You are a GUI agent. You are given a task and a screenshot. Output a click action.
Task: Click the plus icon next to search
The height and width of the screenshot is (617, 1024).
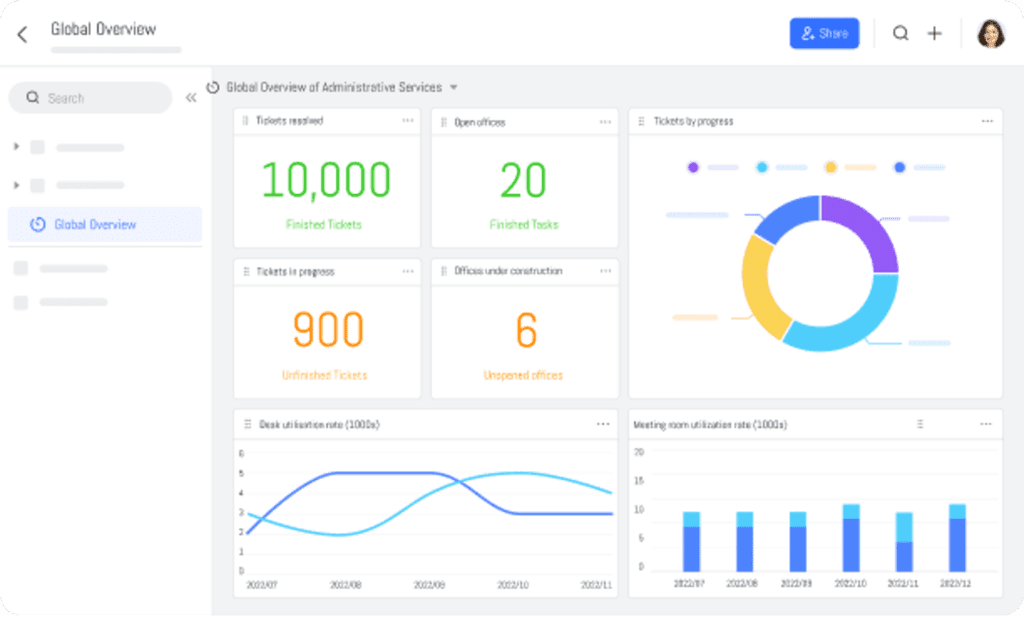(934, 33)
